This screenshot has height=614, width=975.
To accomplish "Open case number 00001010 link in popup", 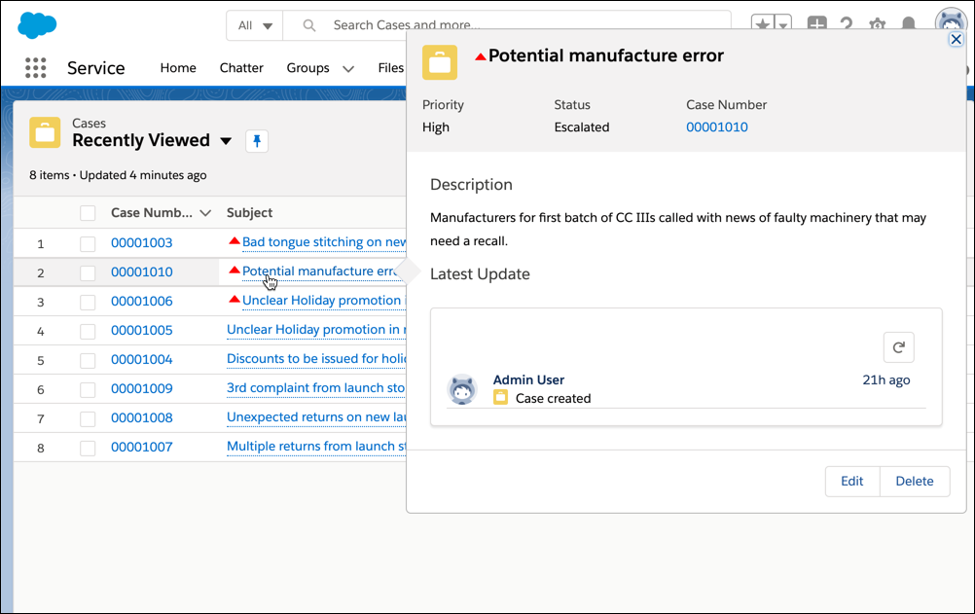I will (x=716, y=127).
